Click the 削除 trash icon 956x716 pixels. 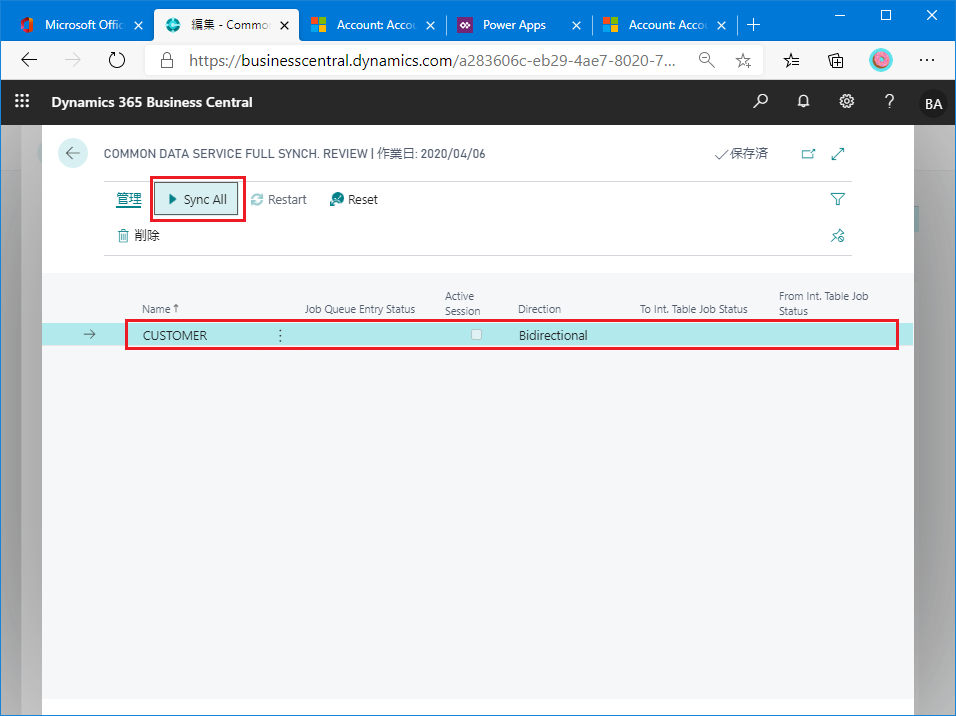(123, 236)
